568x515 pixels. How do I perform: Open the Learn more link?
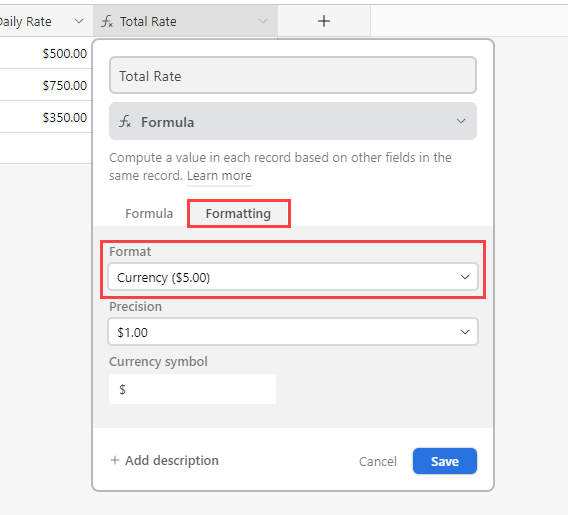(x=219, y=176)
